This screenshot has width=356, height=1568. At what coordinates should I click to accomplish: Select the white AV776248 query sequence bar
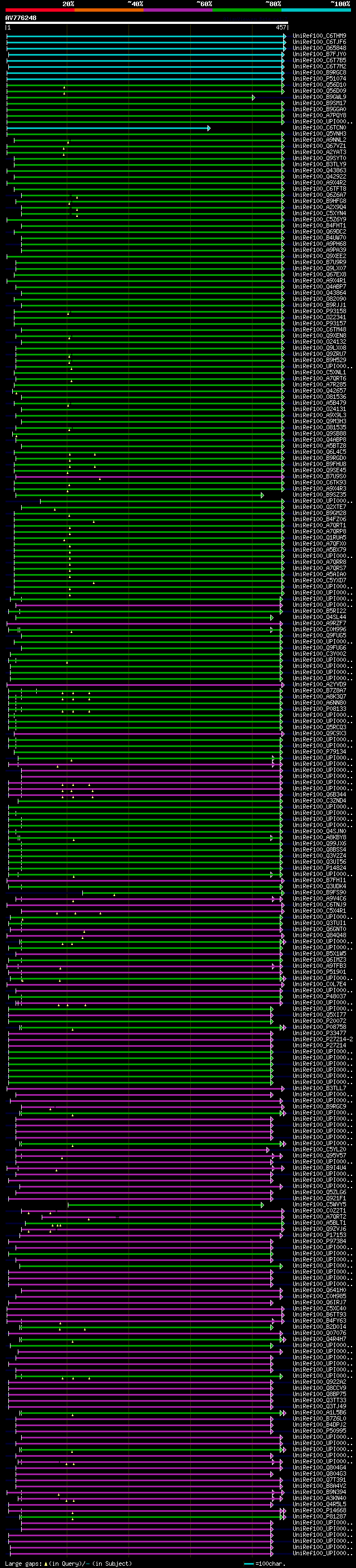point(147,22)
